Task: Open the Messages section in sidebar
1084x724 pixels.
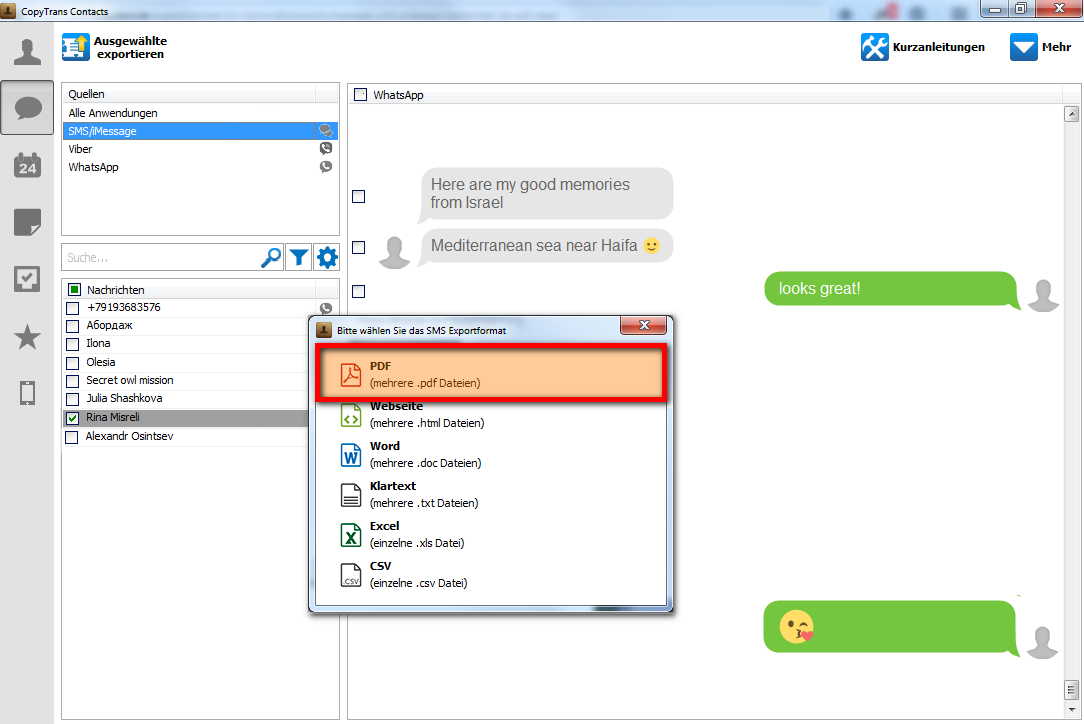Action: (x=27, y=108)
